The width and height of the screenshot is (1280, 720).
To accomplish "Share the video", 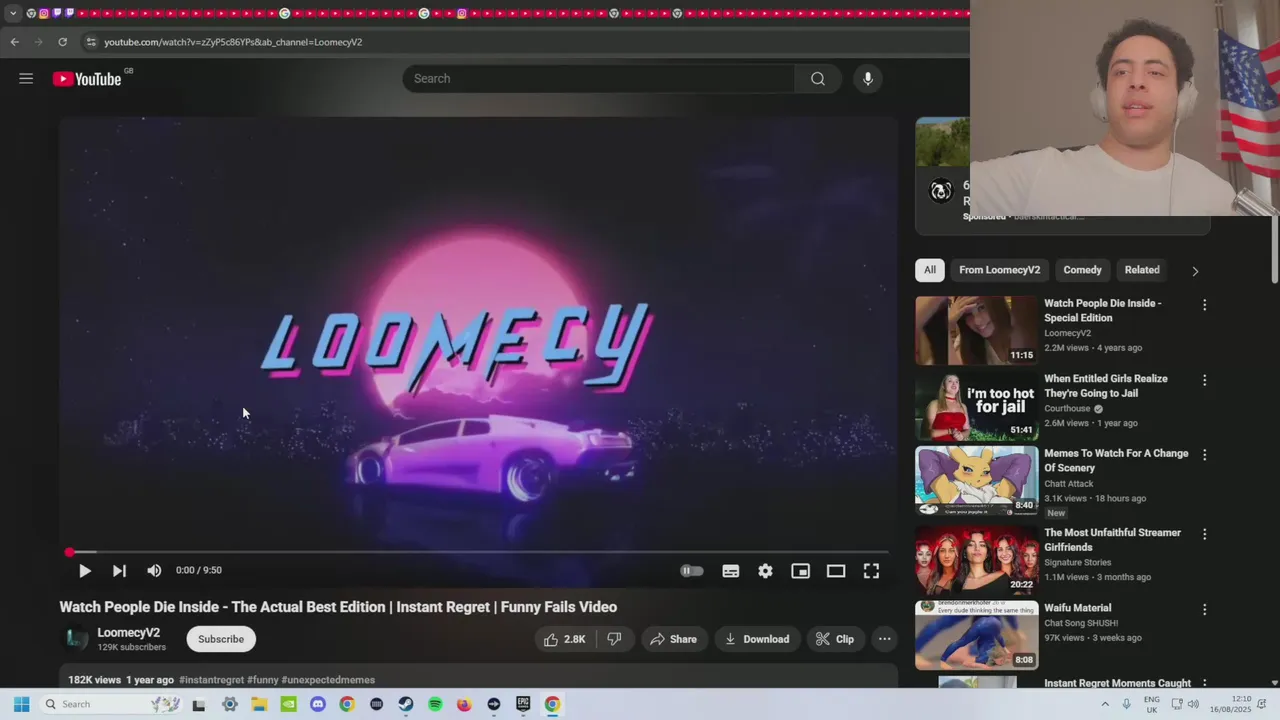I will [673, 639].
